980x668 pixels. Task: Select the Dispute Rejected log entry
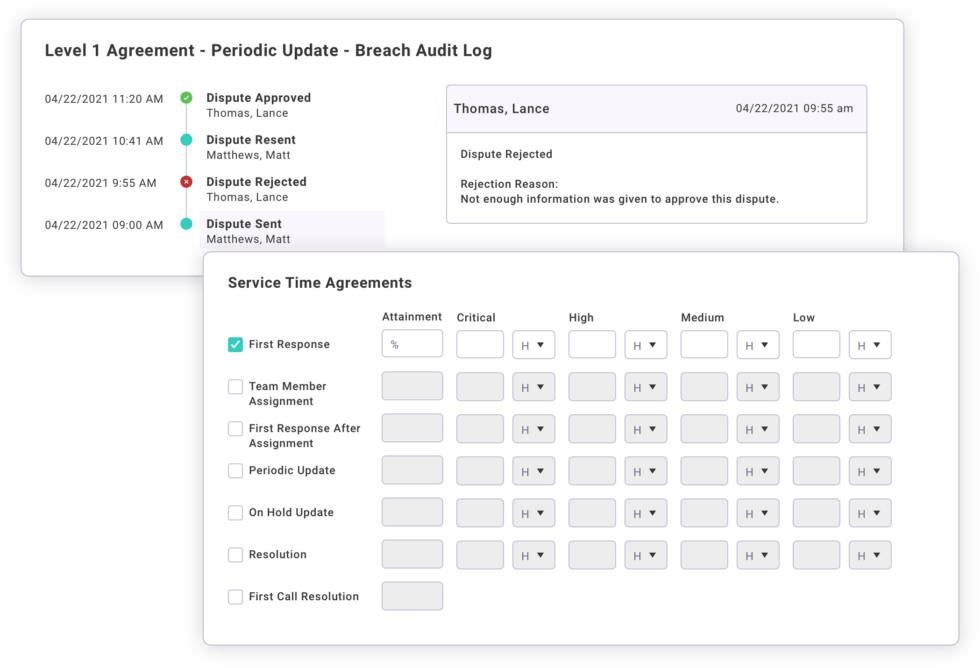point(257,189)
